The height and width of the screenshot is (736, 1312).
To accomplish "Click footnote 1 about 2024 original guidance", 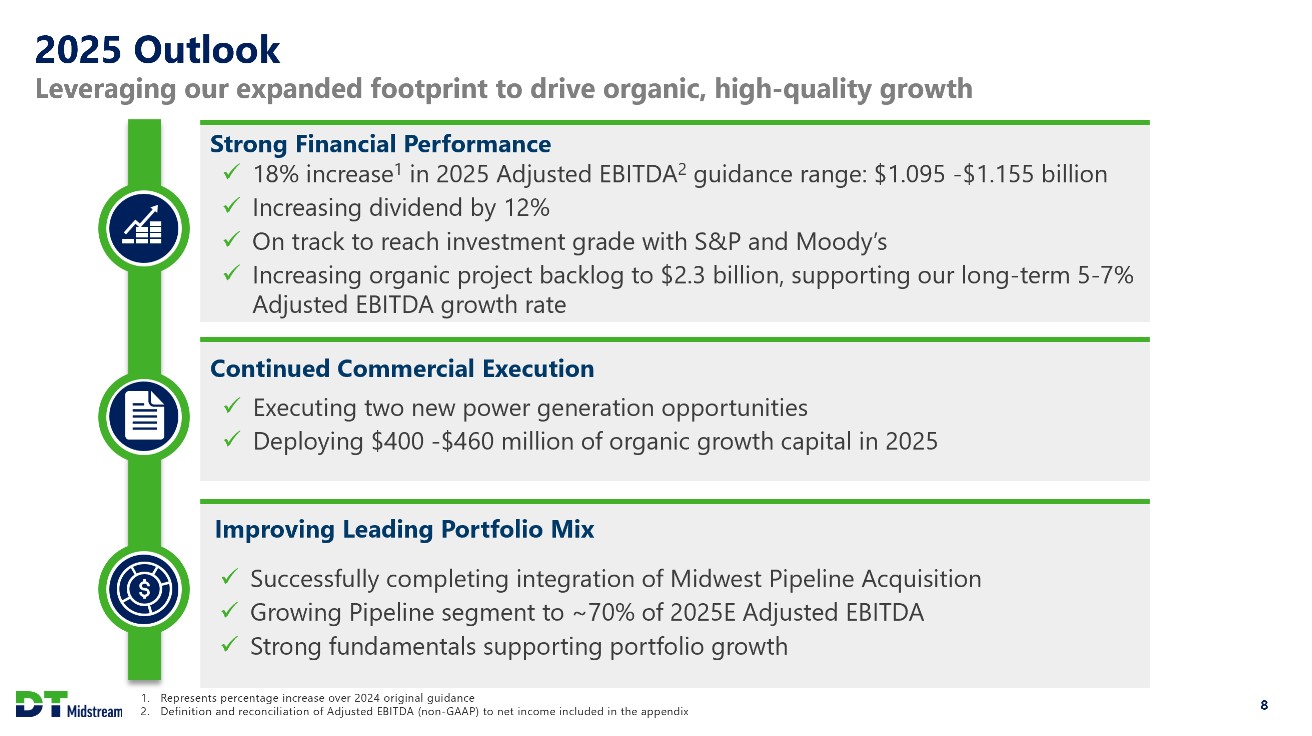I will (317, 697).
